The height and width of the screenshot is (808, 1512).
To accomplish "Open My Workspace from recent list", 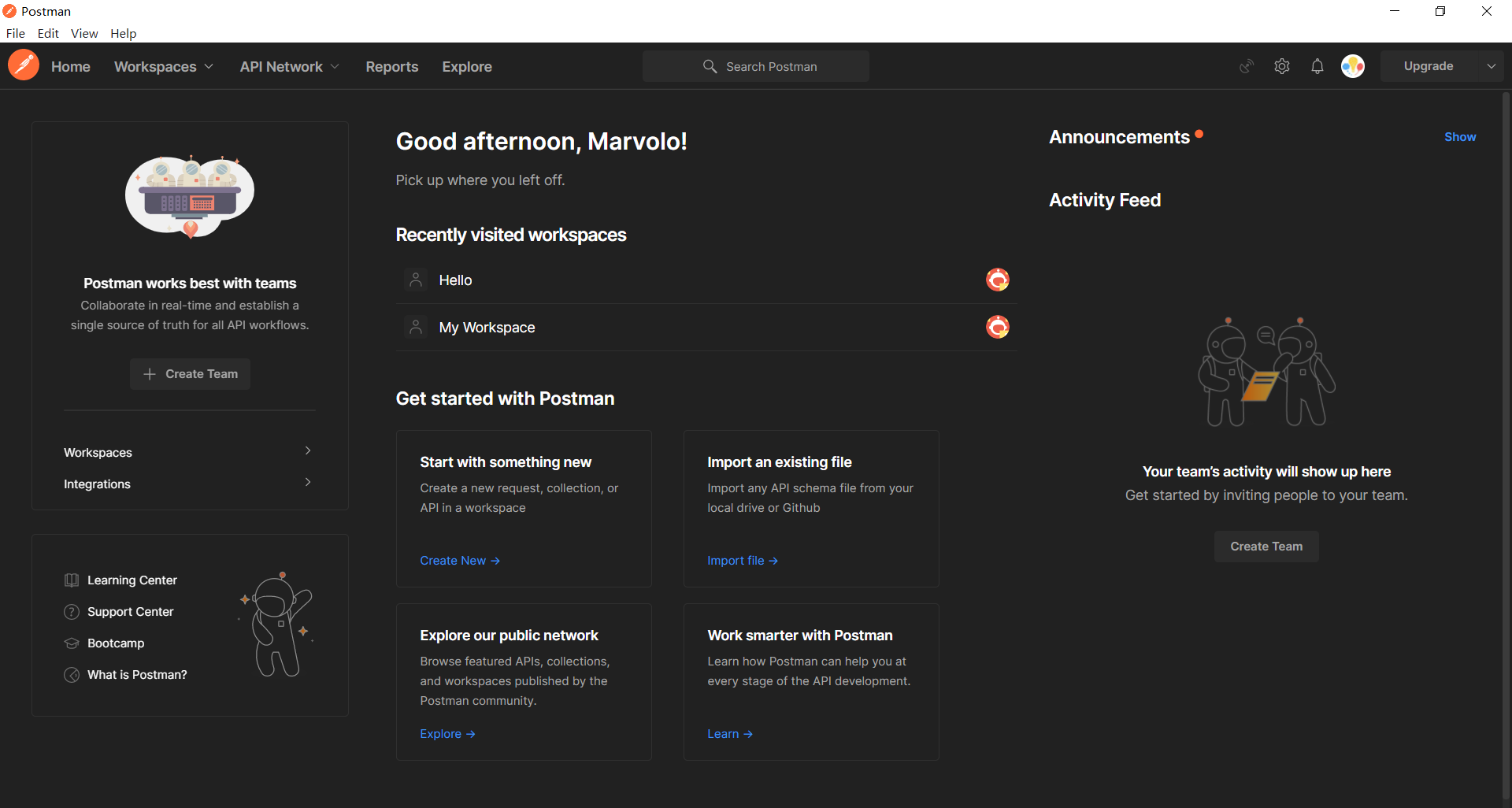I will (706, 328).
